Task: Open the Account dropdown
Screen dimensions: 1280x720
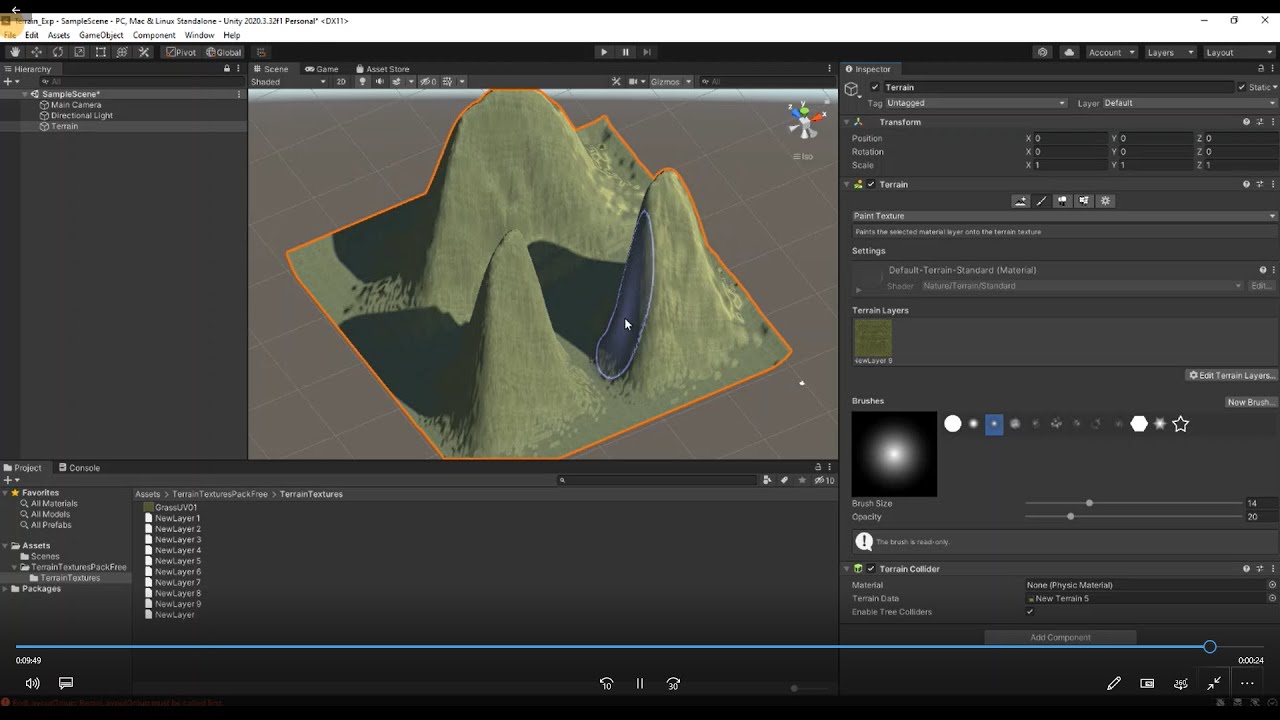Action: [x=1111, y=52]
